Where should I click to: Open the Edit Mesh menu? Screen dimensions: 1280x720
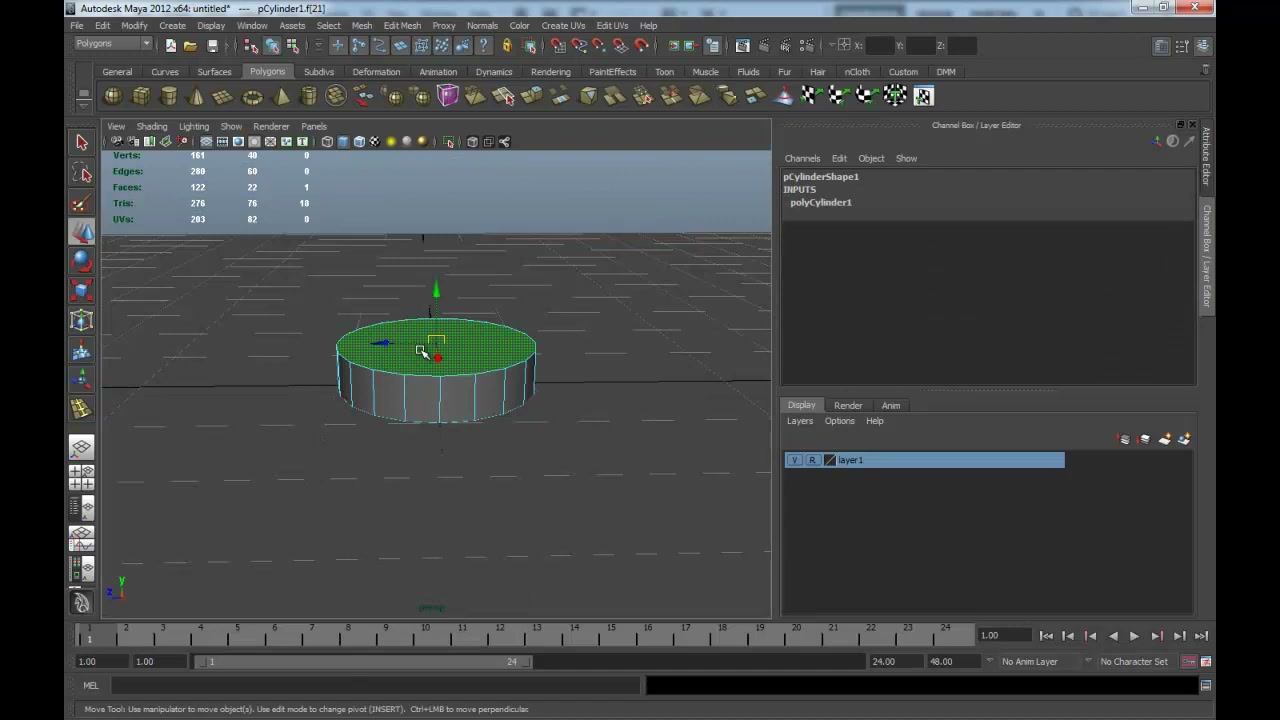tap(402, 25)
